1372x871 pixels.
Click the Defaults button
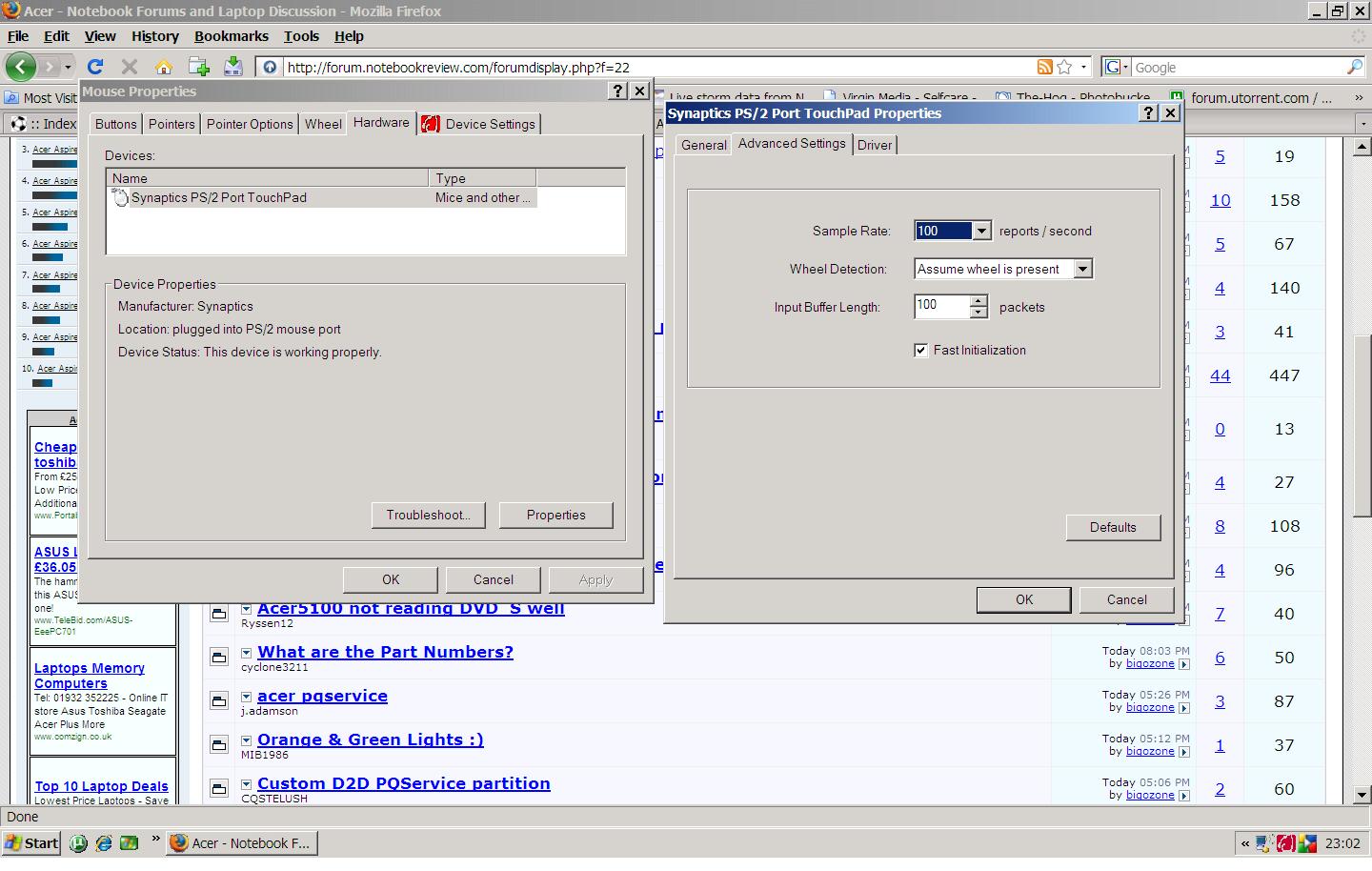(x=1113, y=527)
